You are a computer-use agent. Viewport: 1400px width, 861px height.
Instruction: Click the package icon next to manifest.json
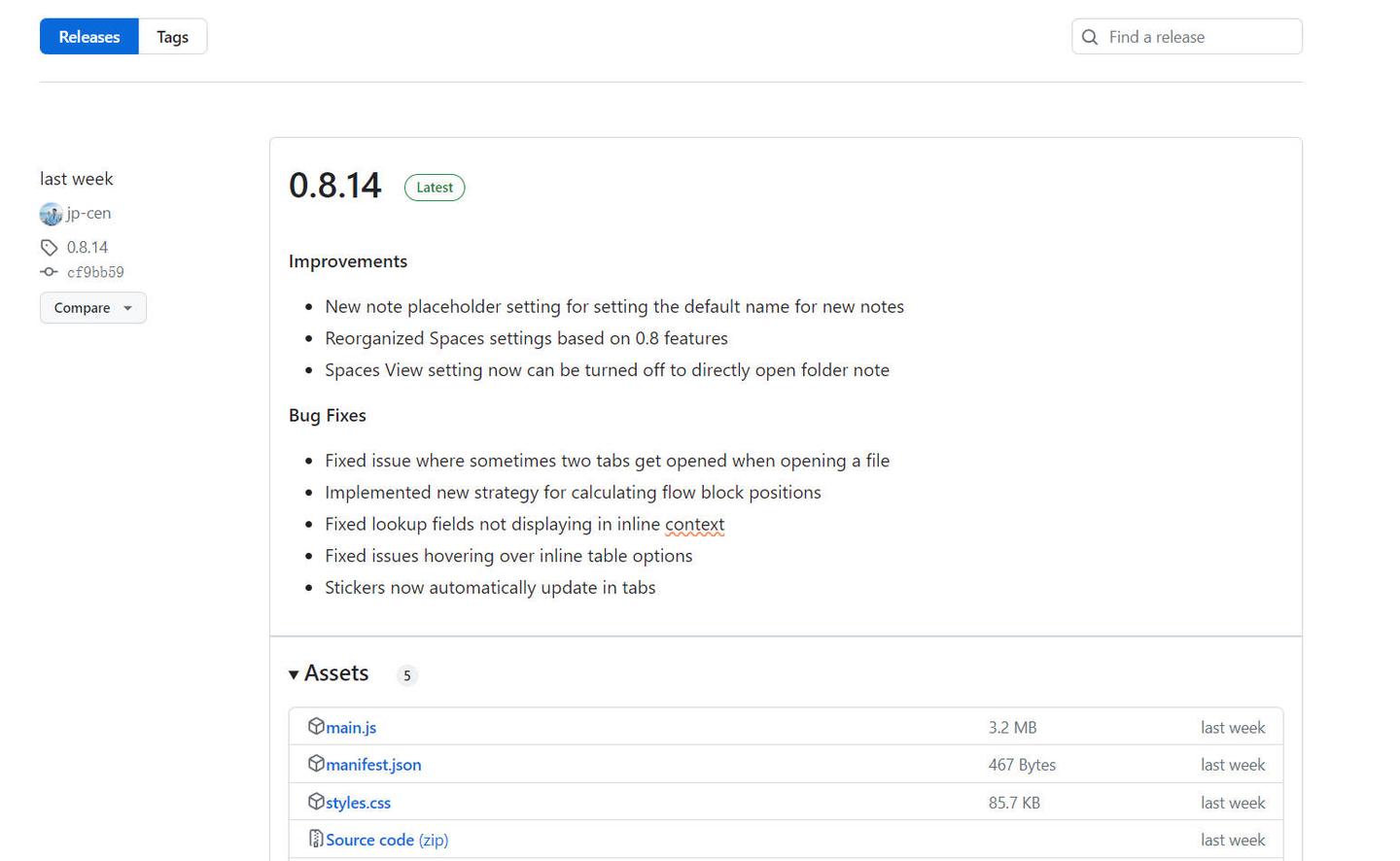coord(316,764)
